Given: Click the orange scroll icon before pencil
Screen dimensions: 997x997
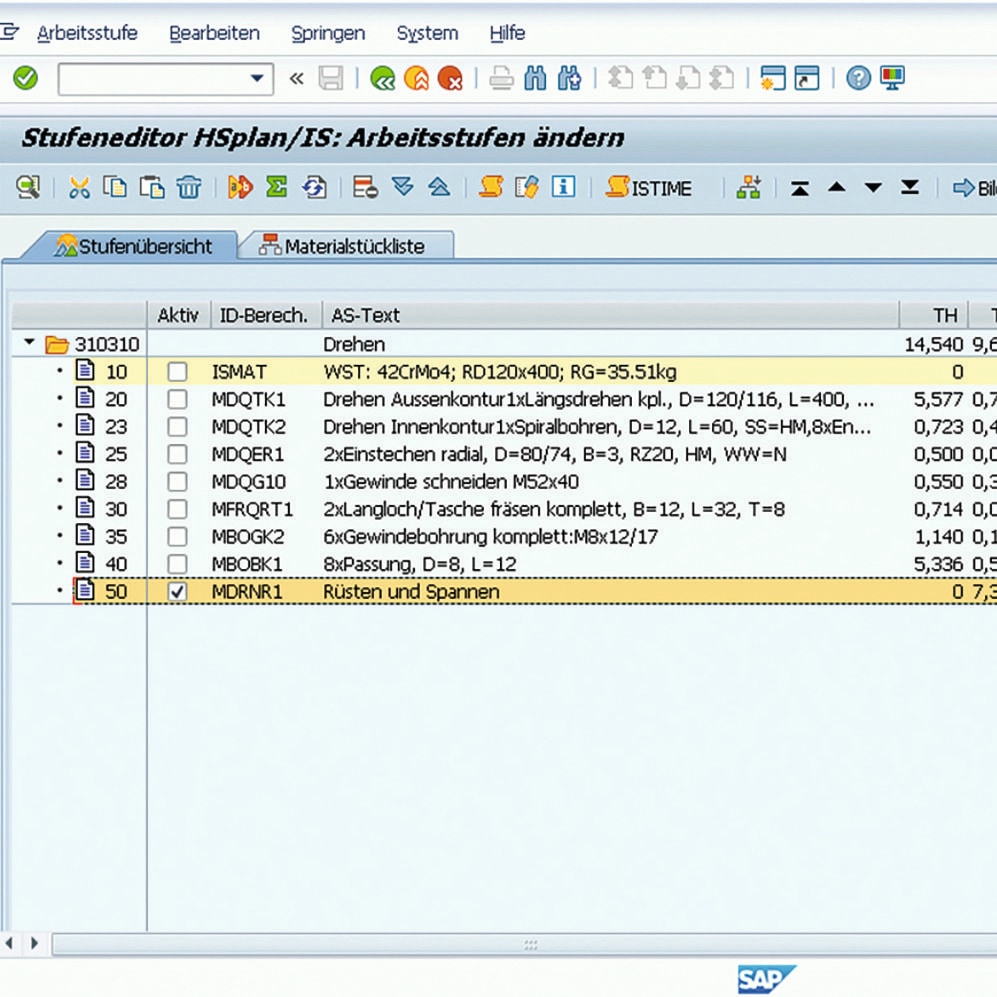Looking at the screenshot, I should point(491,187).
